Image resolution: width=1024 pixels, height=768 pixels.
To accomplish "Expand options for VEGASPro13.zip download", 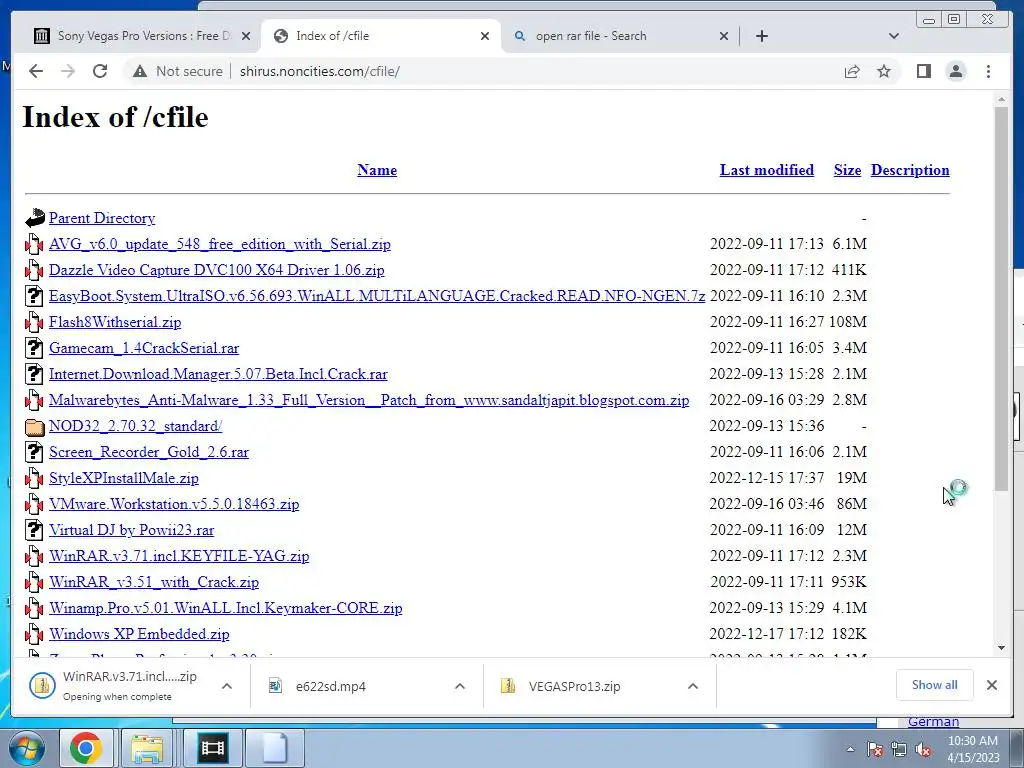I will (693, 686).
